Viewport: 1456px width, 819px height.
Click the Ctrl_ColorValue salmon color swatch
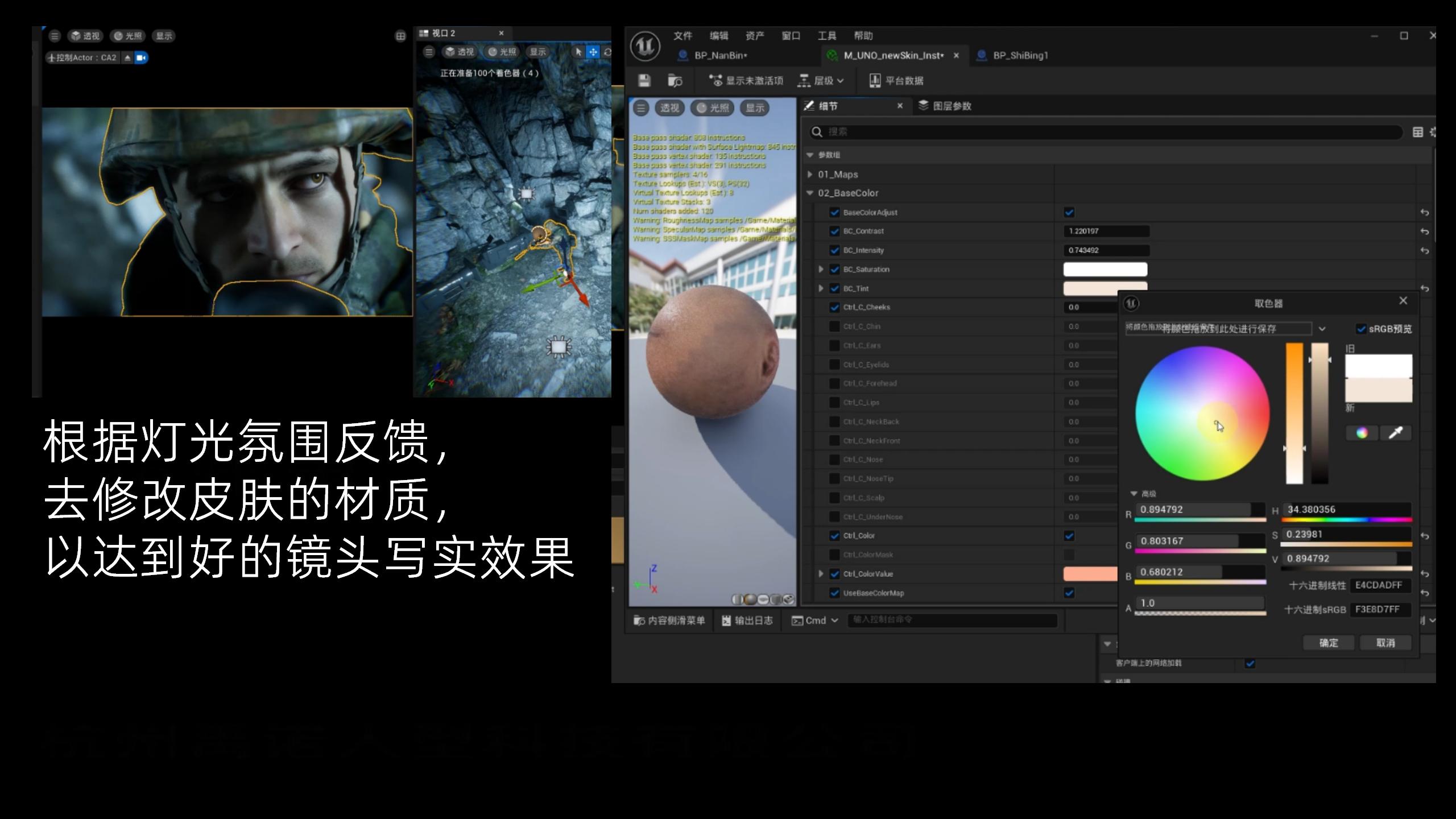(x=1090, y=574)
